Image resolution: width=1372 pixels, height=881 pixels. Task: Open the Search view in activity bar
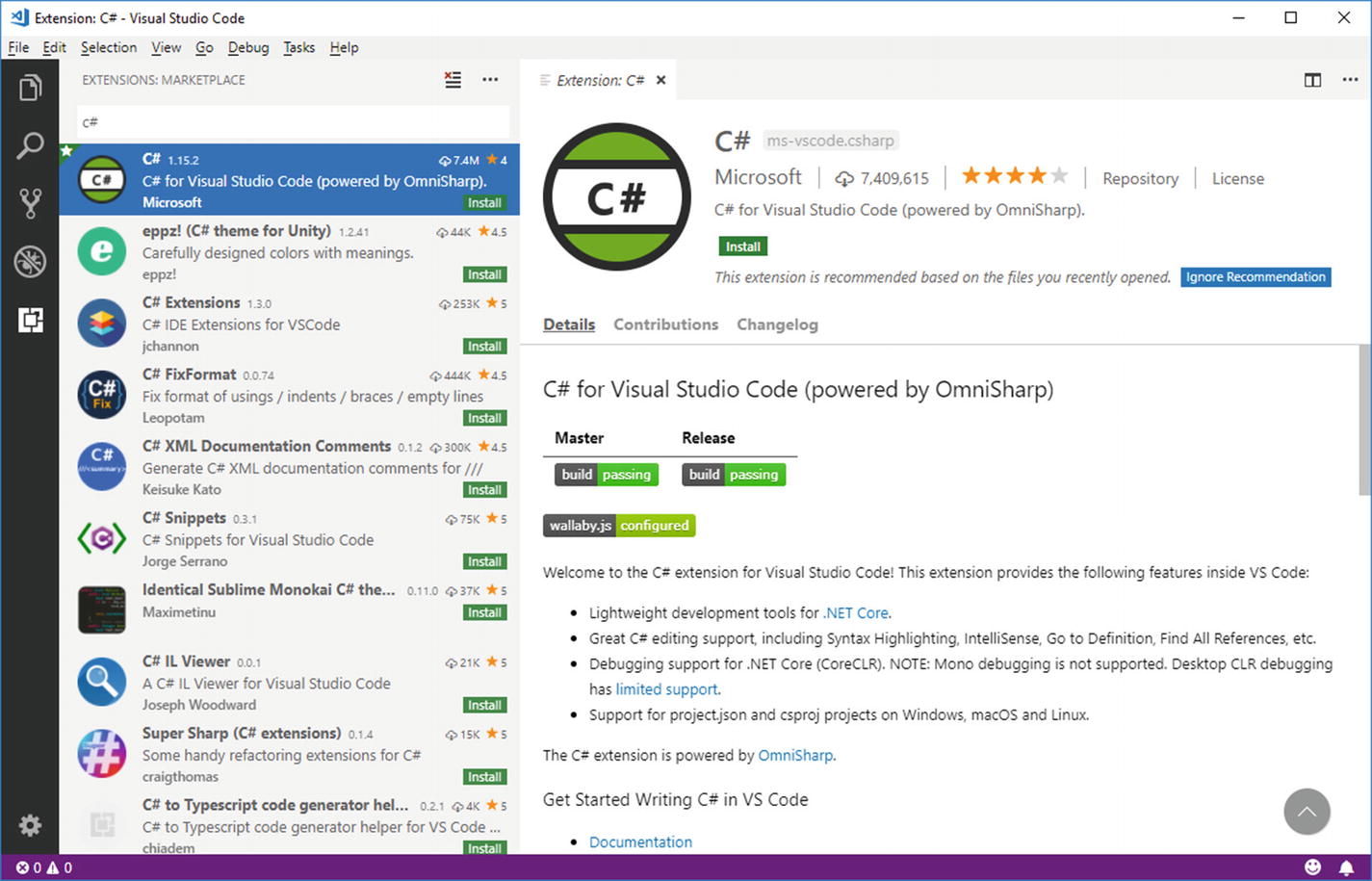[x=30, y=146]
